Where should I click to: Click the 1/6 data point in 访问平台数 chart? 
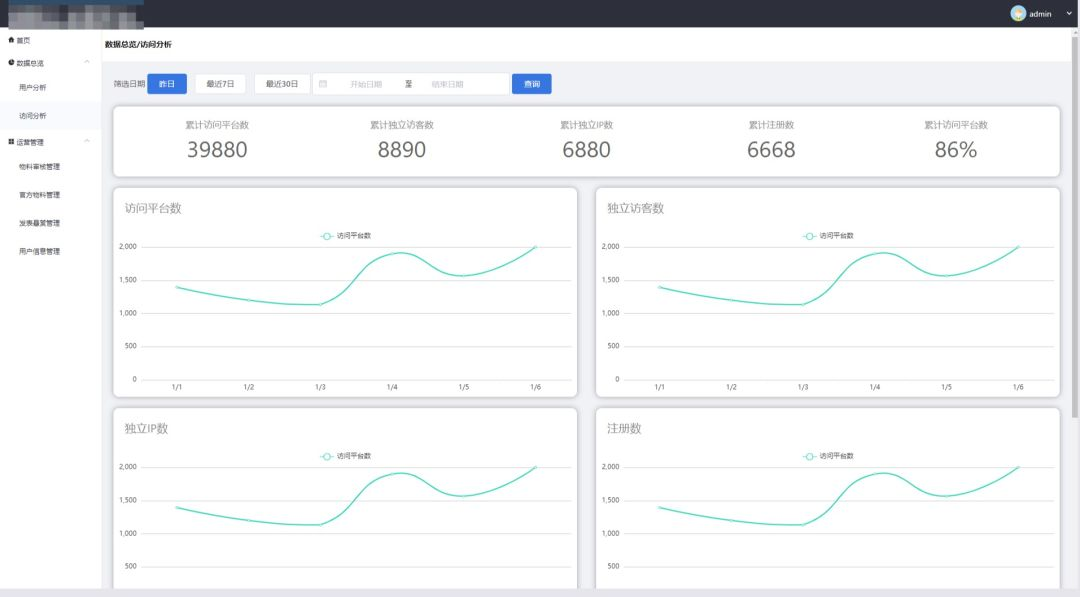click(x=535, y=247)
